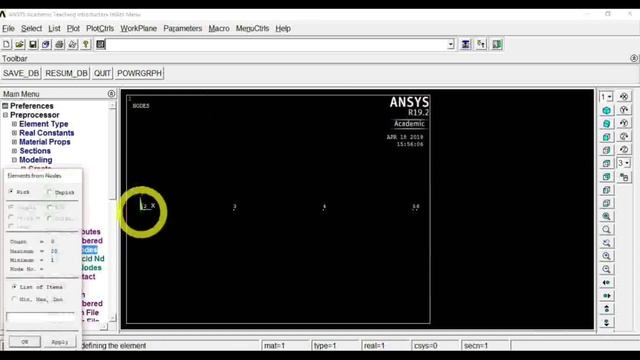Click the POWRGRPH toolbar button
The image size is (640, 360).
140,73
